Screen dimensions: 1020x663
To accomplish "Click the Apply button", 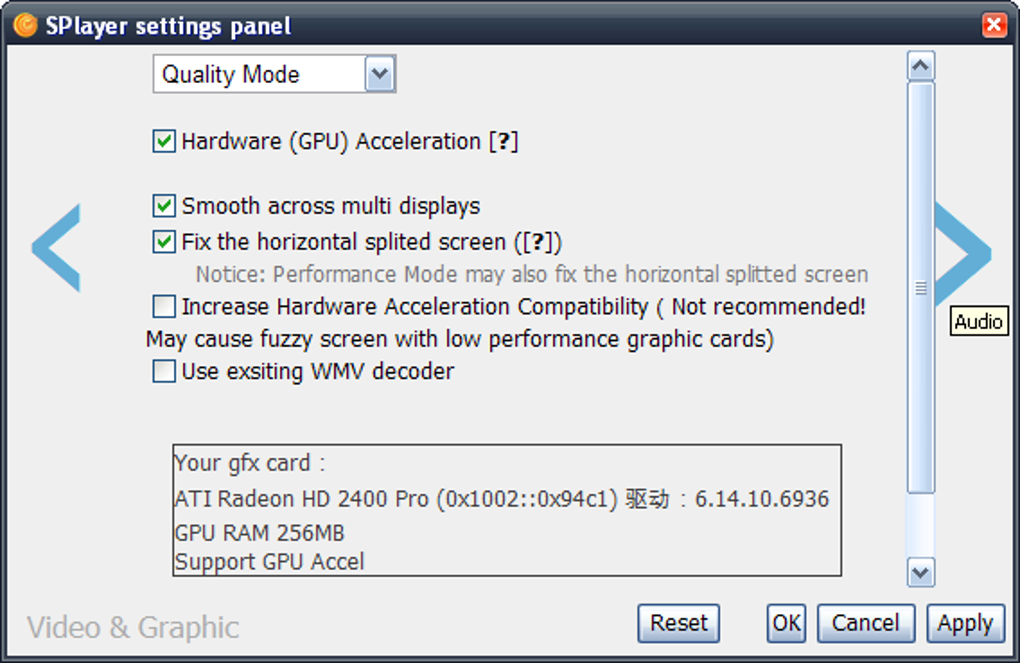I will (965, 623).
